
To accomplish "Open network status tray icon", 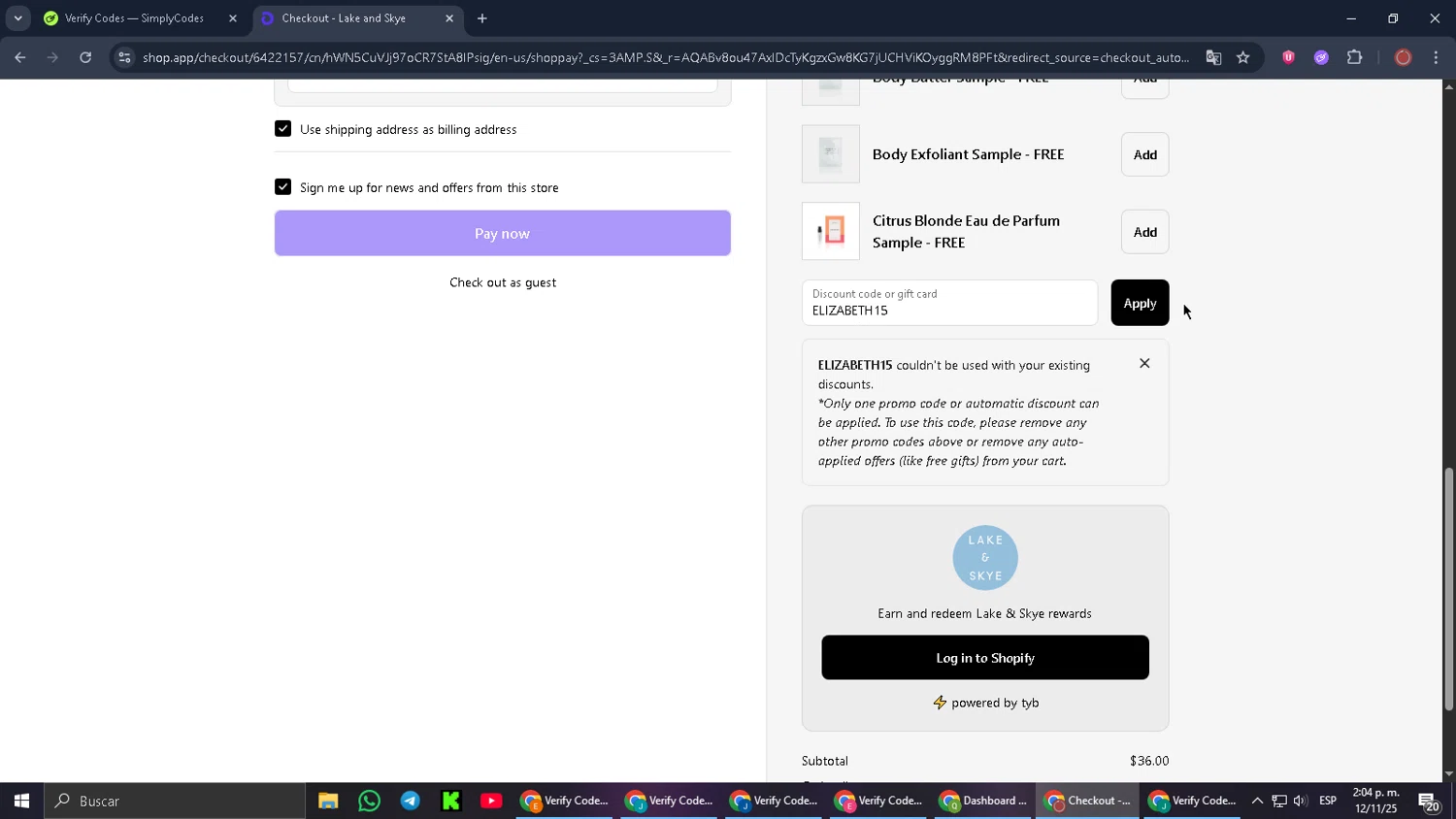I will coord(1279,802).
